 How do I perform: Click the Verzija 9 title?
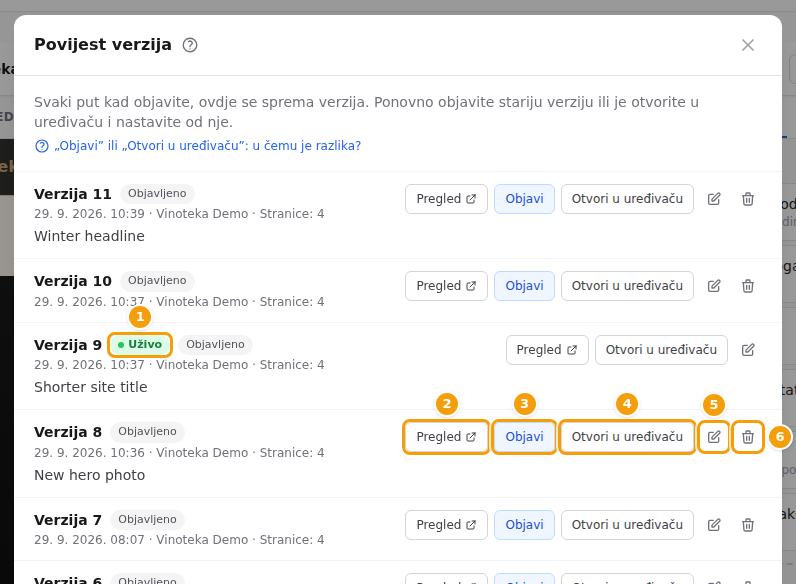pyautogui.click(x=68, y=345)
